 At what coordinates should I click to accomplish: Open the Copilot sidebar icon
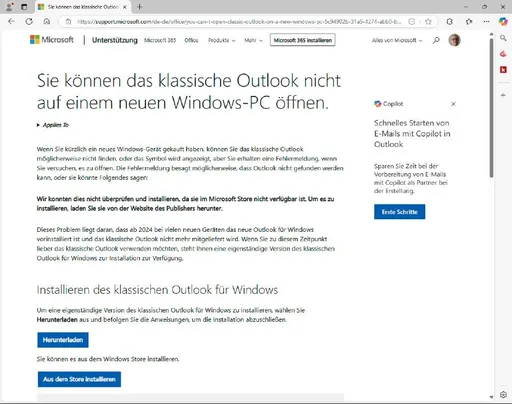pyautogui.click(x=503, y=22)
